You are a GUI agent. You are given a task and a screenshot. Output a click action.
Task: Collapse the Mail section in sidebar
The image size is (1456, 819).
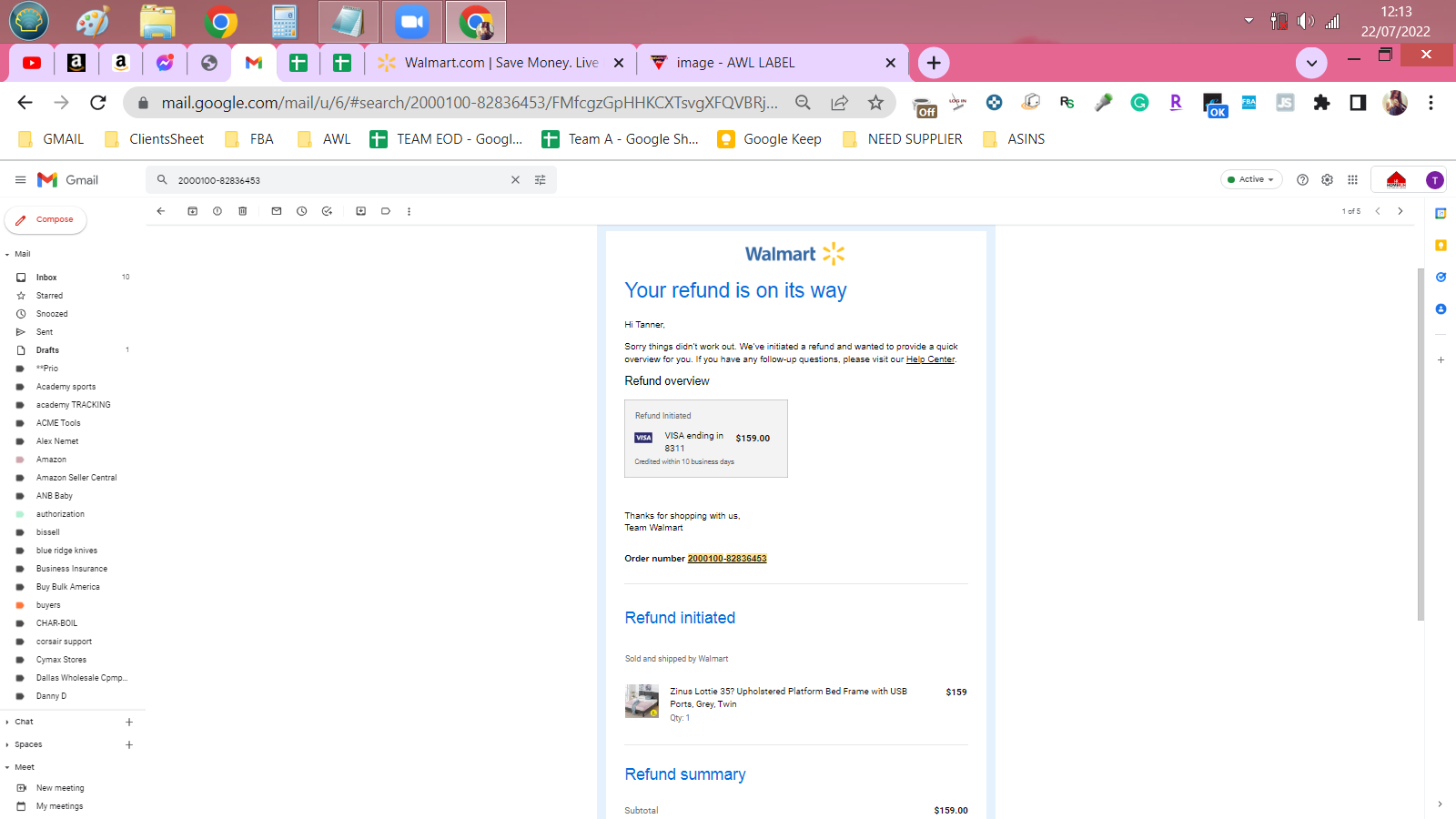(7, 255)
